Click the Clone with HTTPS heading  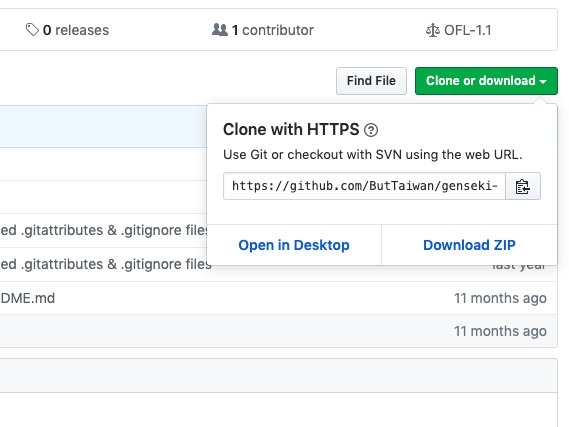(291, 130)
